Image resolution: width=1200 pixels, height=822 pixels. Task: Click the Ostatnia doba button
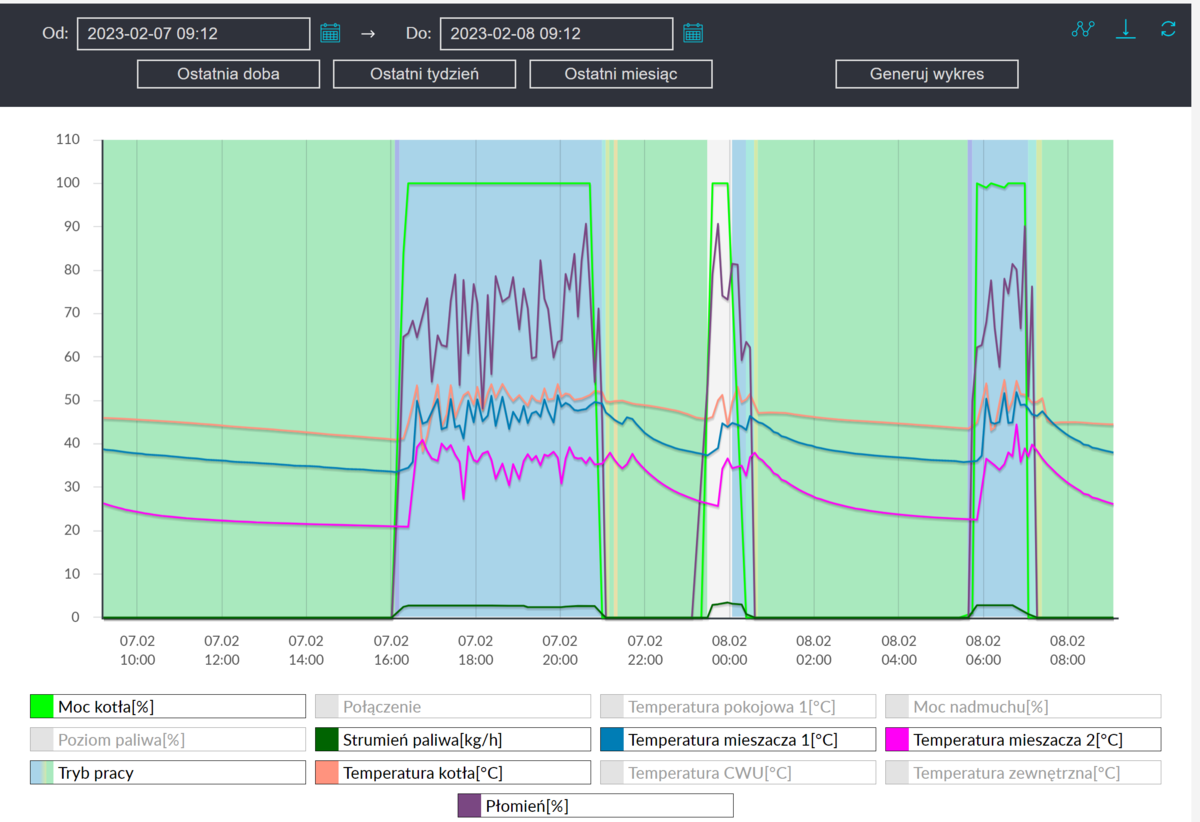click(228, 74)
